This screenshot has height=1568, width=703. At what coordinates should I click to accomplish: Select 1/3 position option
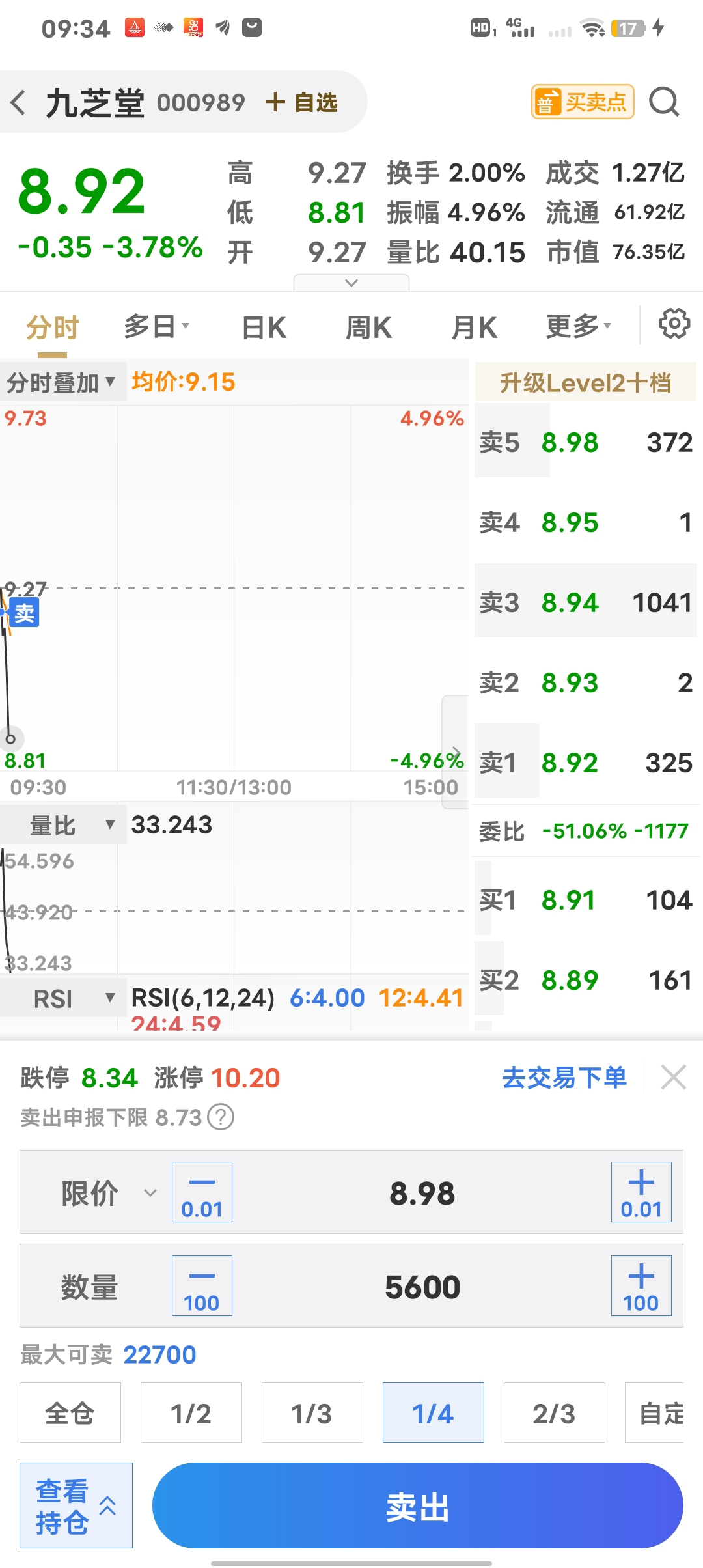click(x=312, y=1413)
